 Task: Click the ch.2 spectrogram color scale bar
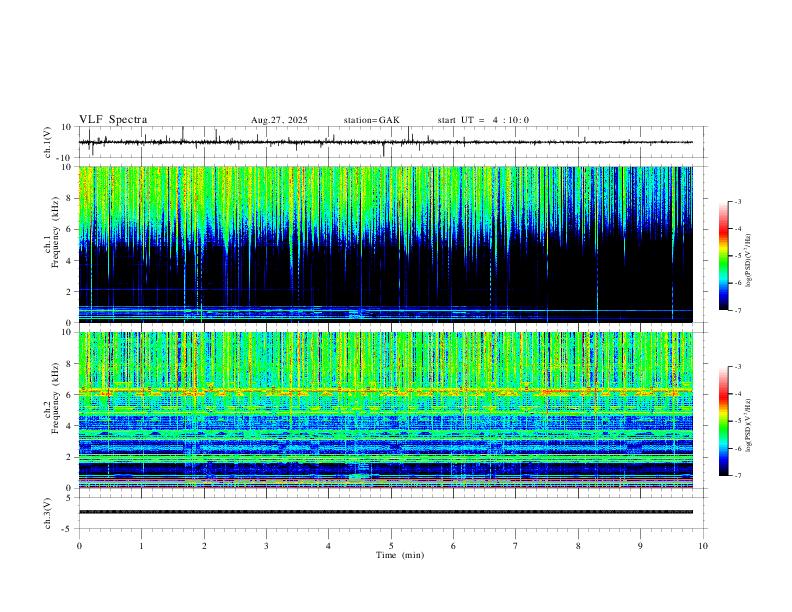click(x=724, y=421)
